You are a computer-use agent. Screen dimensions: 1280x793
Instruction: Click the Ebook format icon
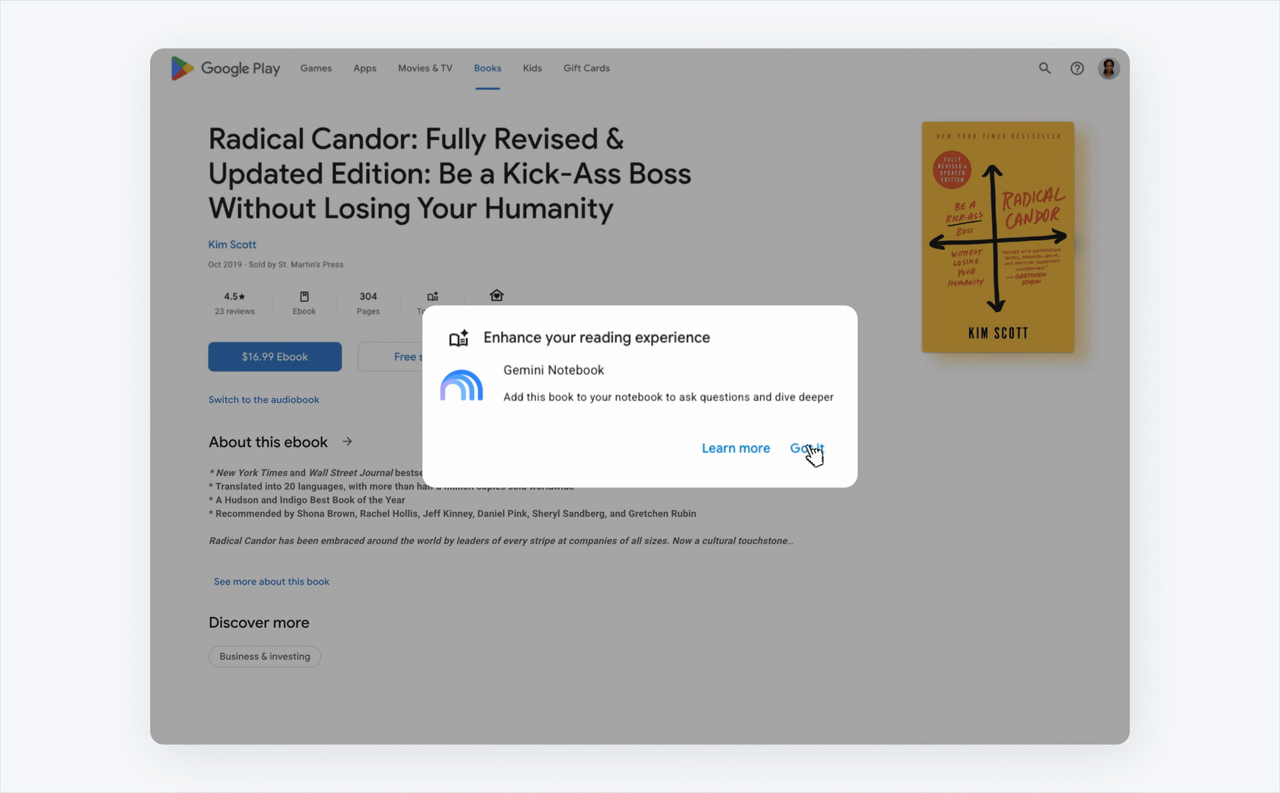click(304, 297)
